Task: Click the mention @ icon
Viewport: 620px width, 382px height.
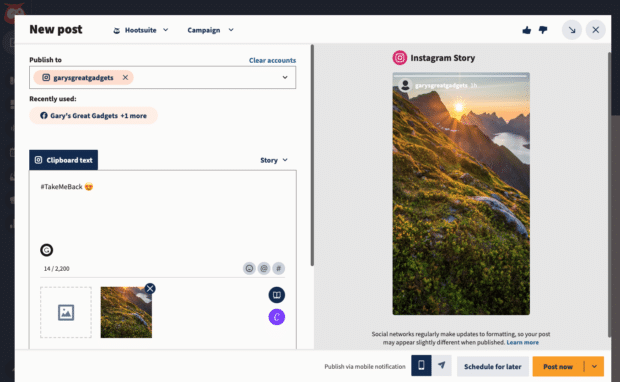Action: coord(264,269)
